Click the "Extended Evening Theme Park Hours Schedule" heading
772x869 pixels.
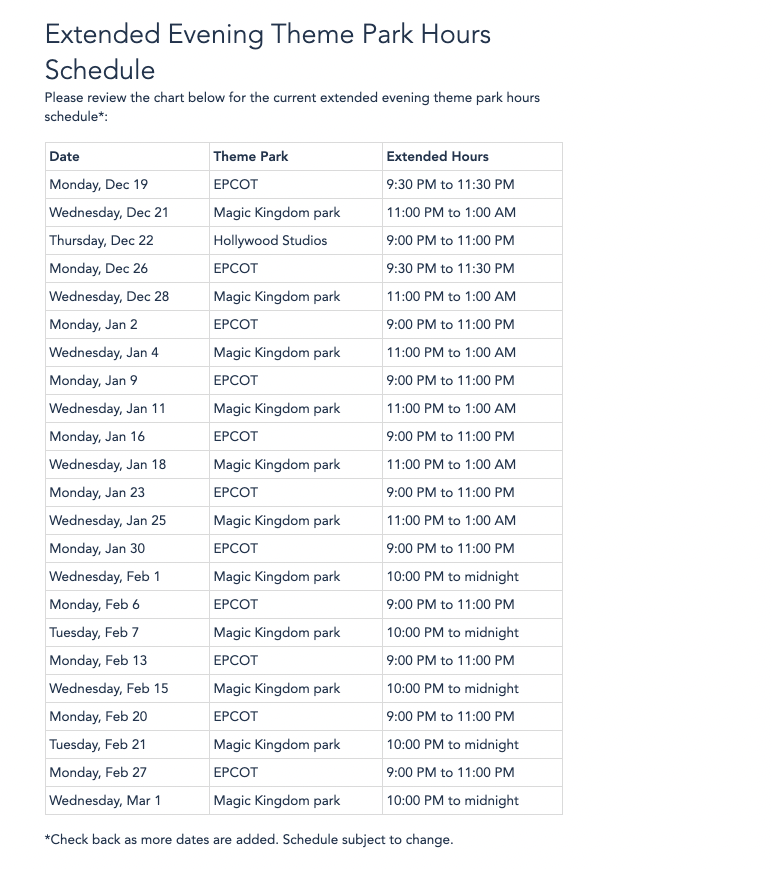(x=268, y=52)
